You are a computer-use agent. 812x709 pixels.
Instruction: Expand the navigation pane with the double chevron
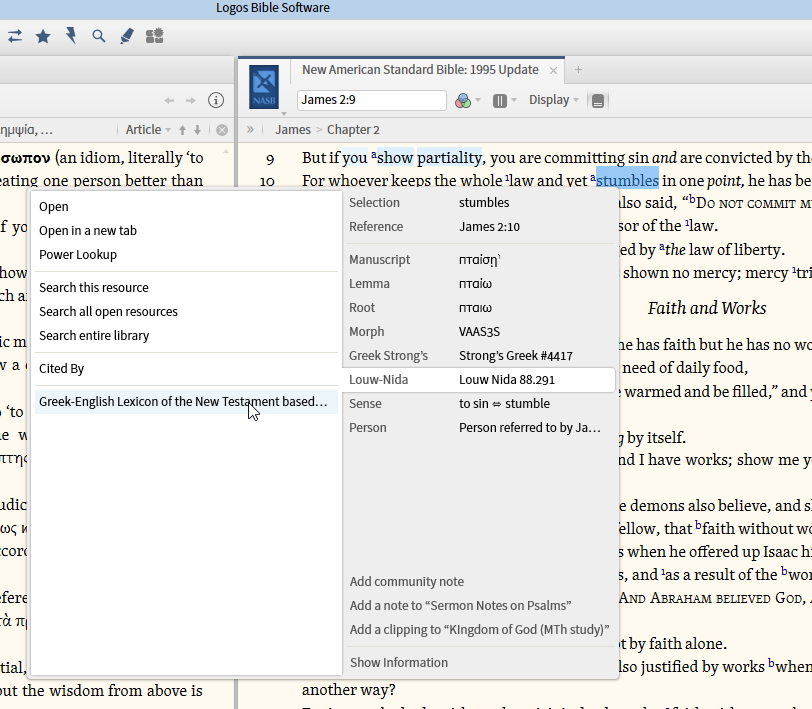pyautogui.click(x=250, y=129)
